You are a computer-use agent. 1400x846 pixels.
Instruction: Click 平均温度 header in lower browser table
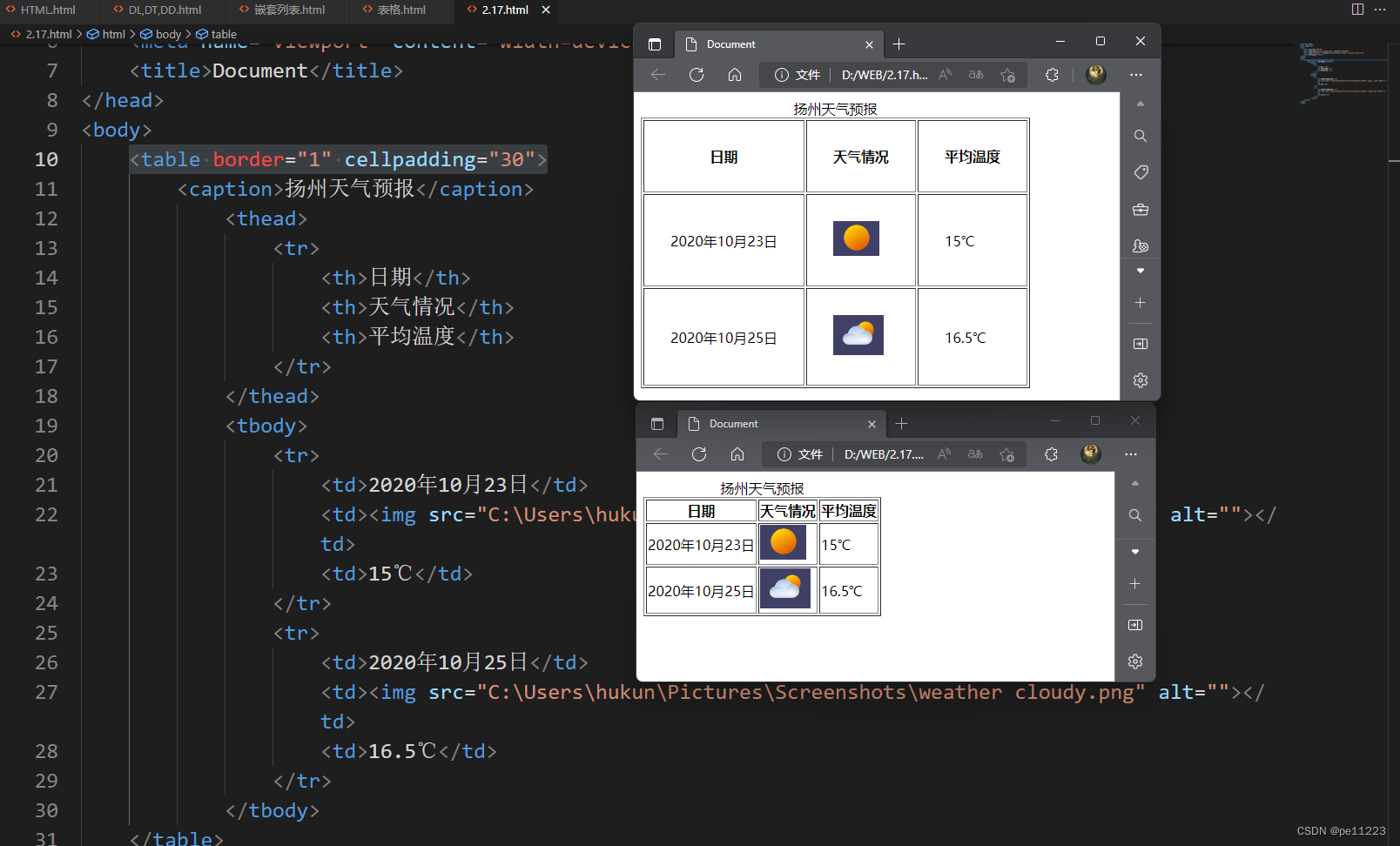click(849, 511)
